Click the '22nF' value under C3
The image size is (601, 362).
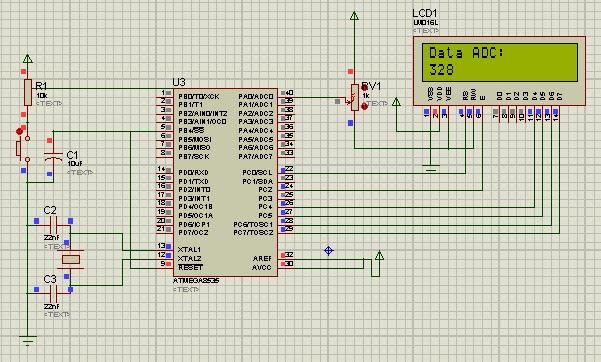click(51, 306)
